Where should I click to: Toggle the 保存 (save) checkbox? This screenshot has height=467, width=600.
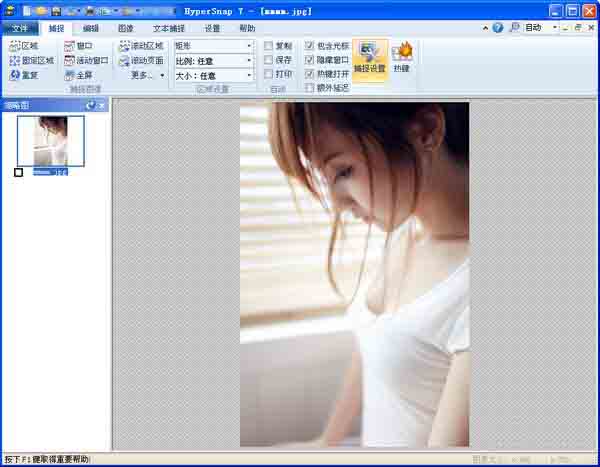[269, 60]
